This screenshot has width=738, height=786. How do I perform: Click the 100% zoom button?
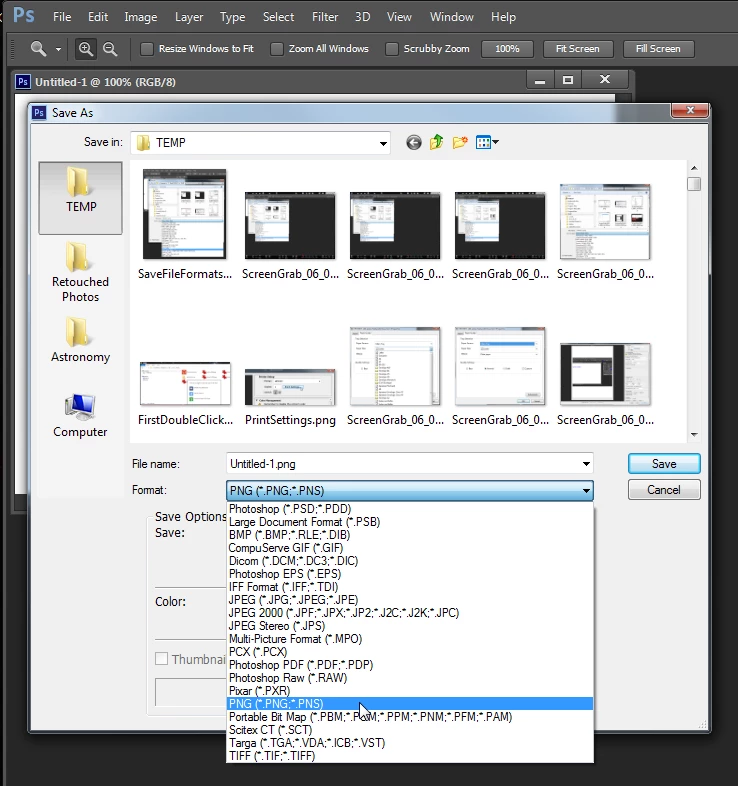coord(507,49)
